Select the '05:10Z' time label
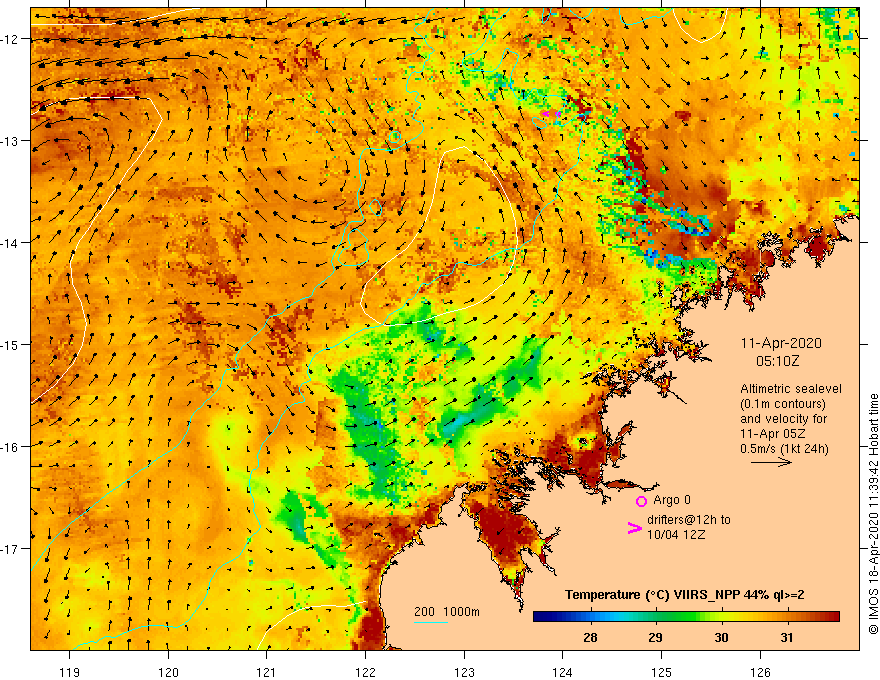The width and height of the screenshot is (880, 680). click(777, 361)
